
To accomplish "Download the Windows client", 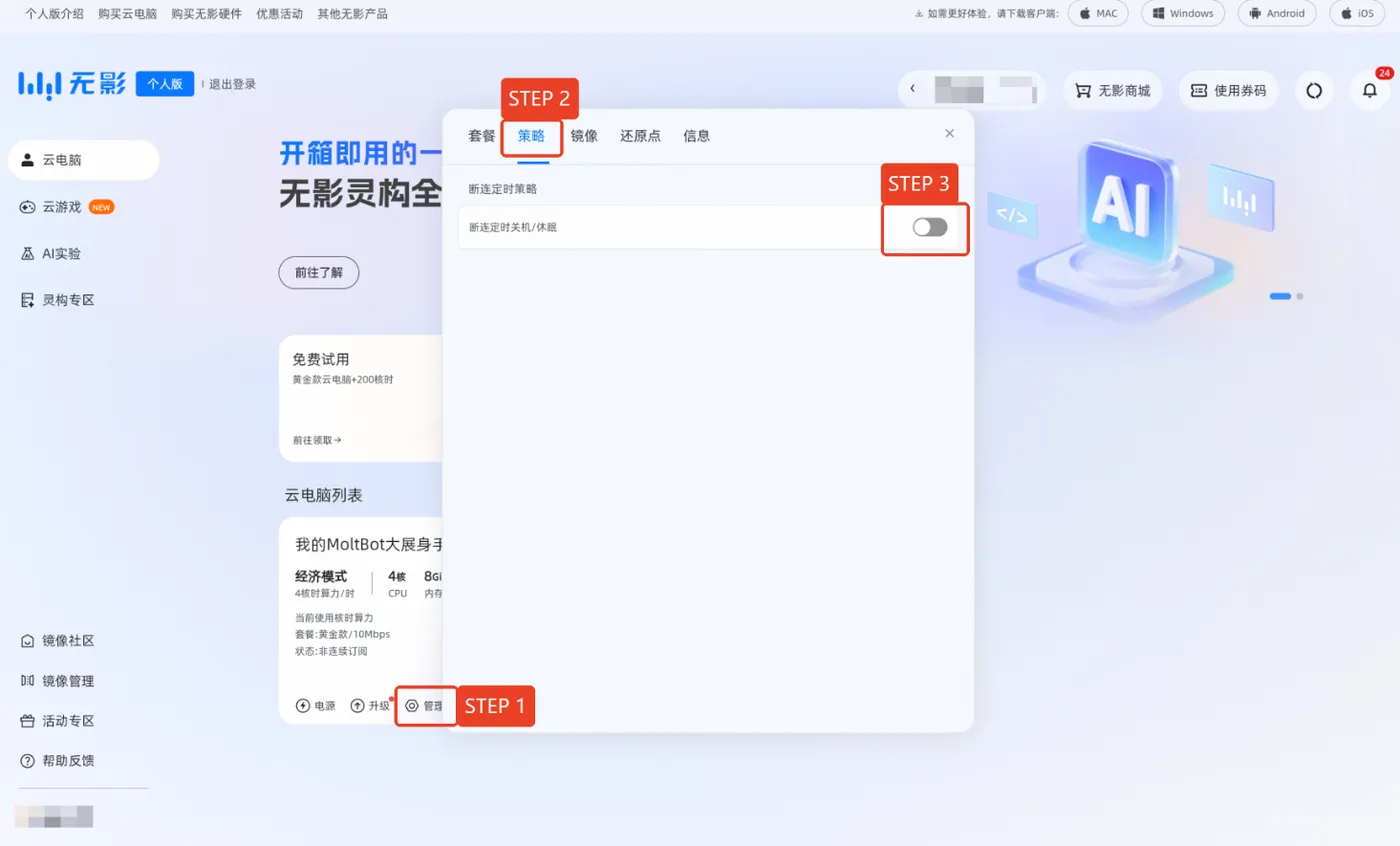I will coord(1183,14).
